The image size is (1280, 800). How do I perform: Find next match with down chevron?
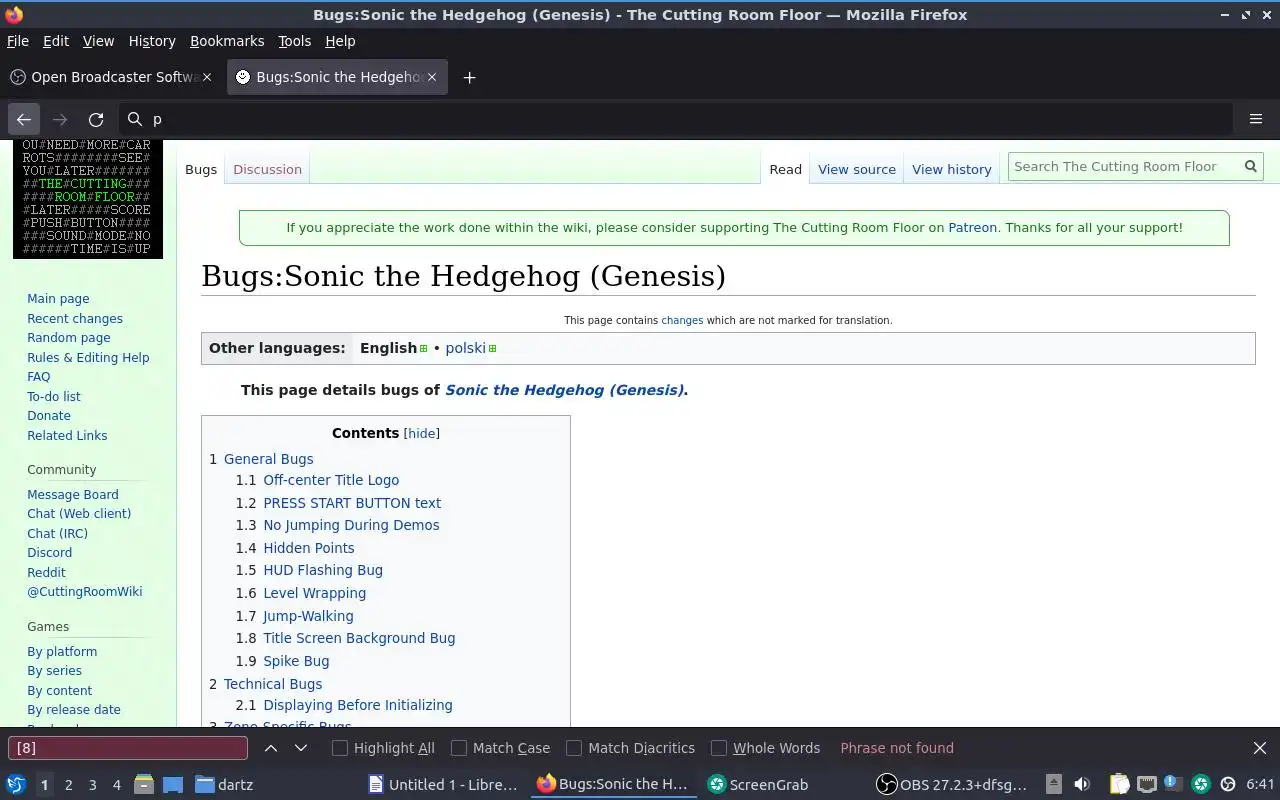point(301,748)
